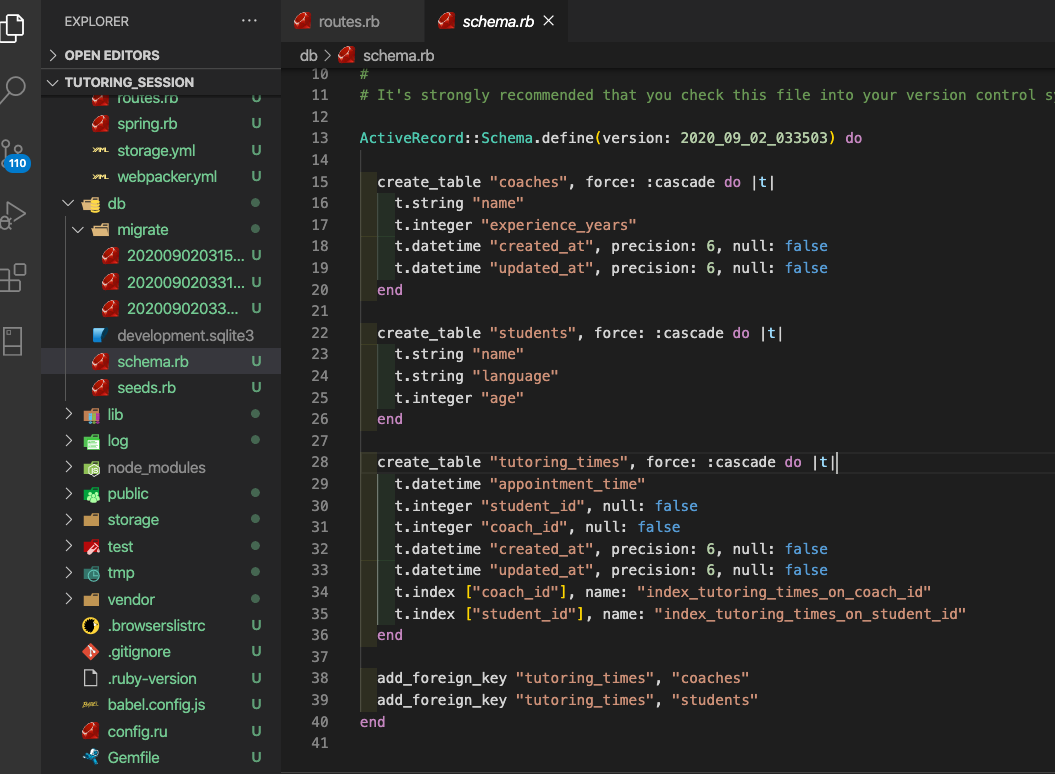Click the Ruby gem icon on the schema.rb tab
Viewport: 1055px width, 774px height.
[447, 19]
